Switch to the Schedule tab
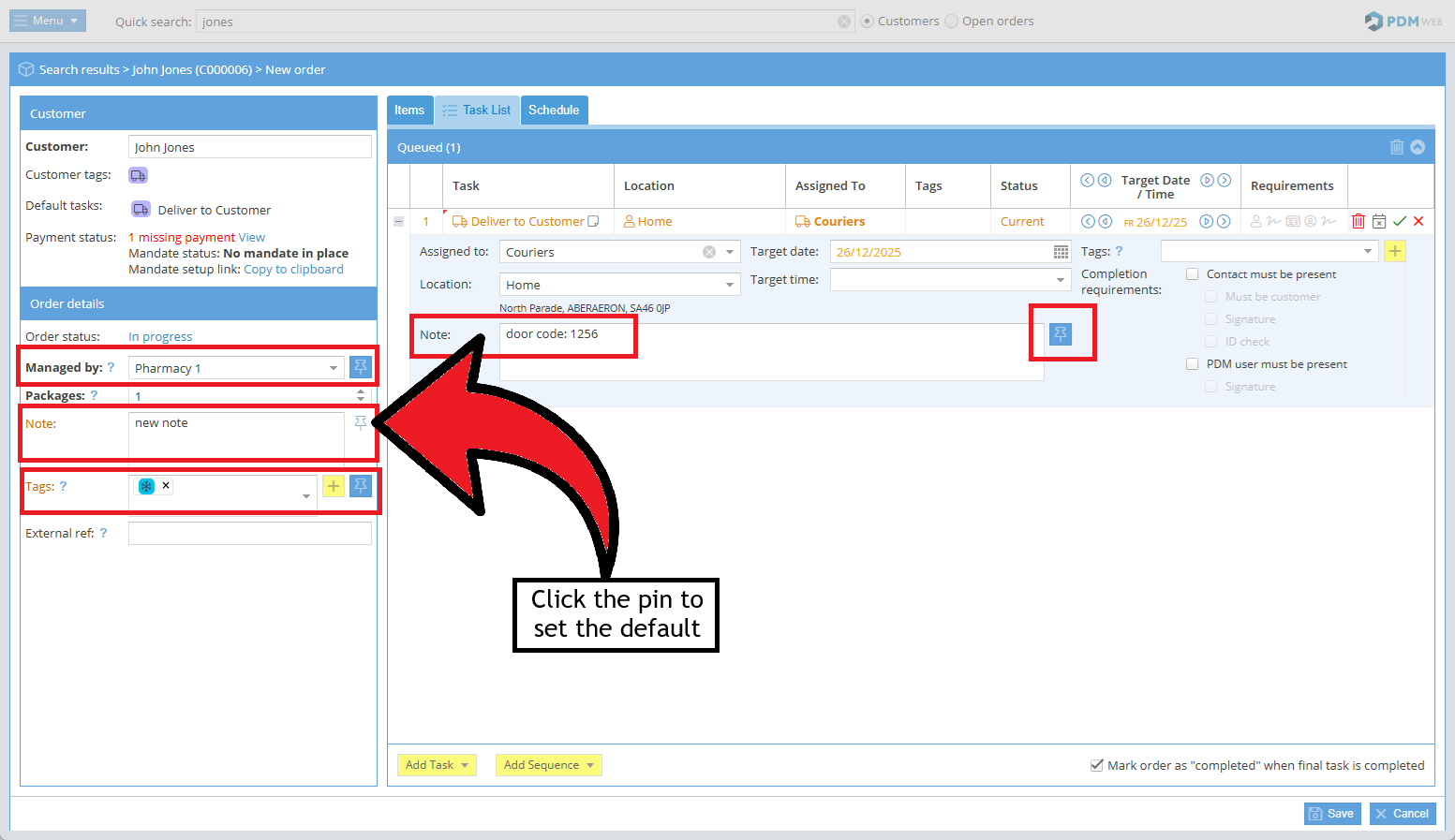The height and width of the screenshot is (840, 1455). click(554, 111)
